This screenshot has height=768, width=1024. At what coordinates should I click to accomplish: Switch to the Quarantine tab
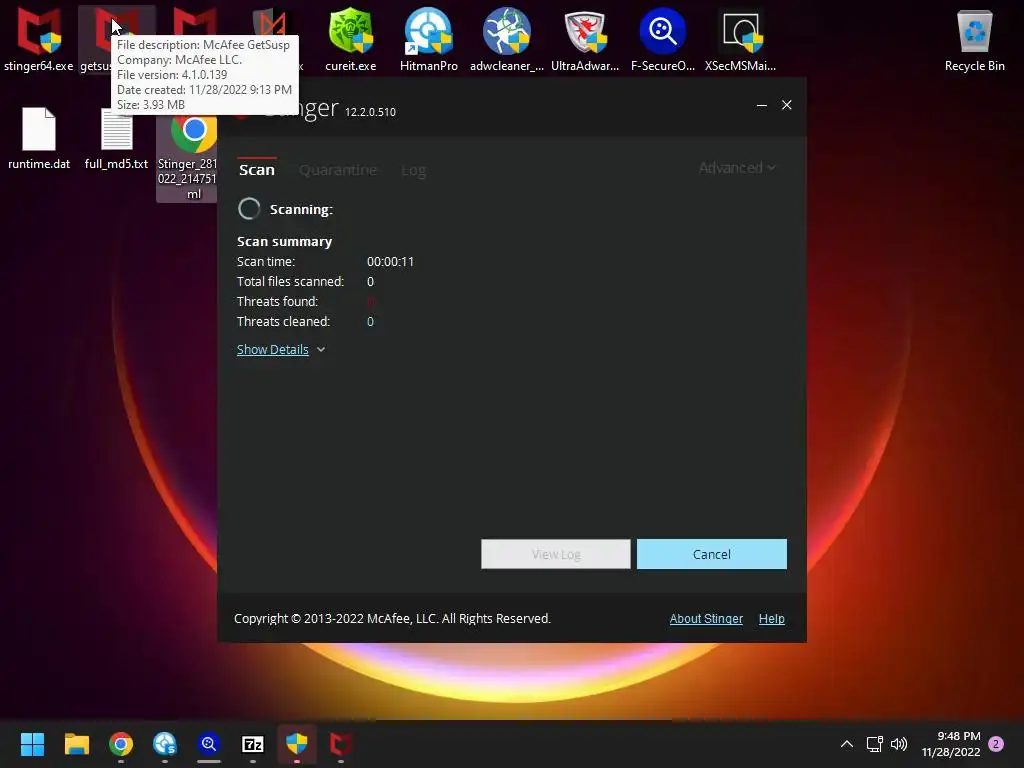tap(338, 170)
